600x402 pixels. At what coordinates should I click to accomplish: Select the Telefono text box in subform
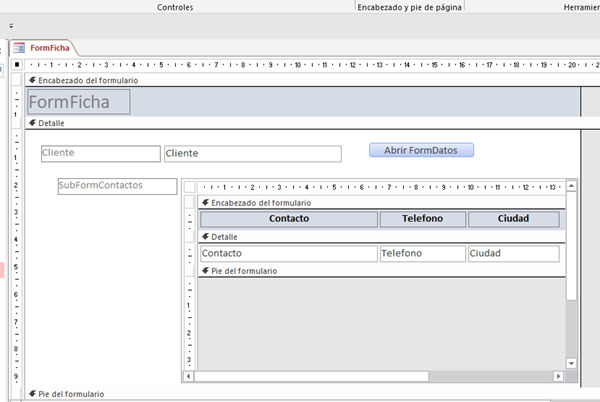click(421, 254)
